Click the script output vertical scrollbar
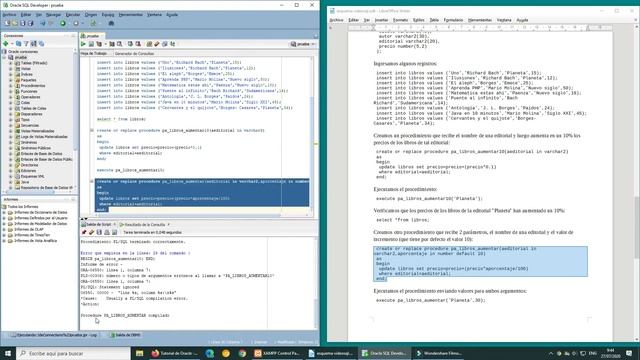This screenshot has width=640, height=360. [315, 282]
